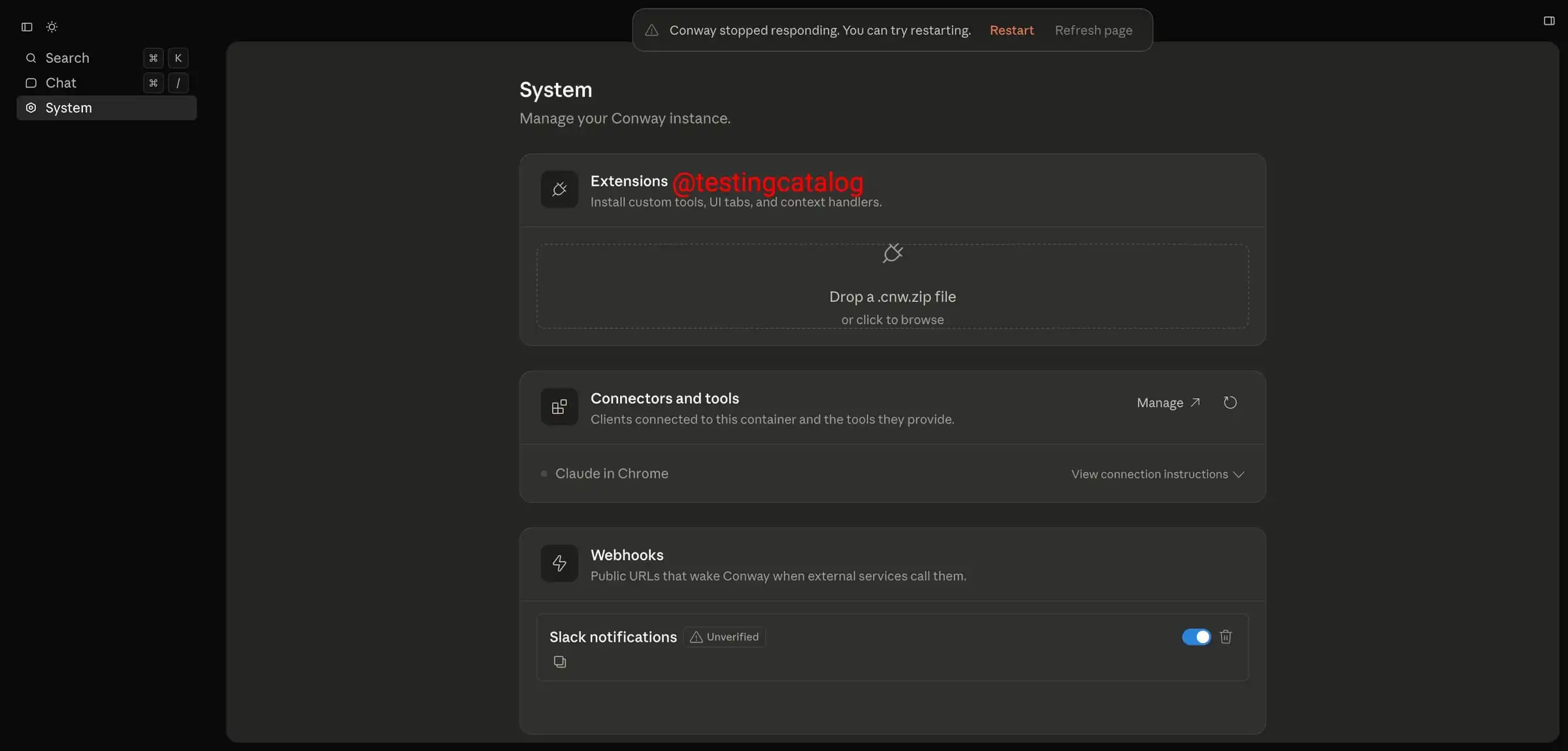Screen dimensions: 1568x751
Task: Refresh connectors with the circular arrow icon
Action: click(x=1230, y=403)
